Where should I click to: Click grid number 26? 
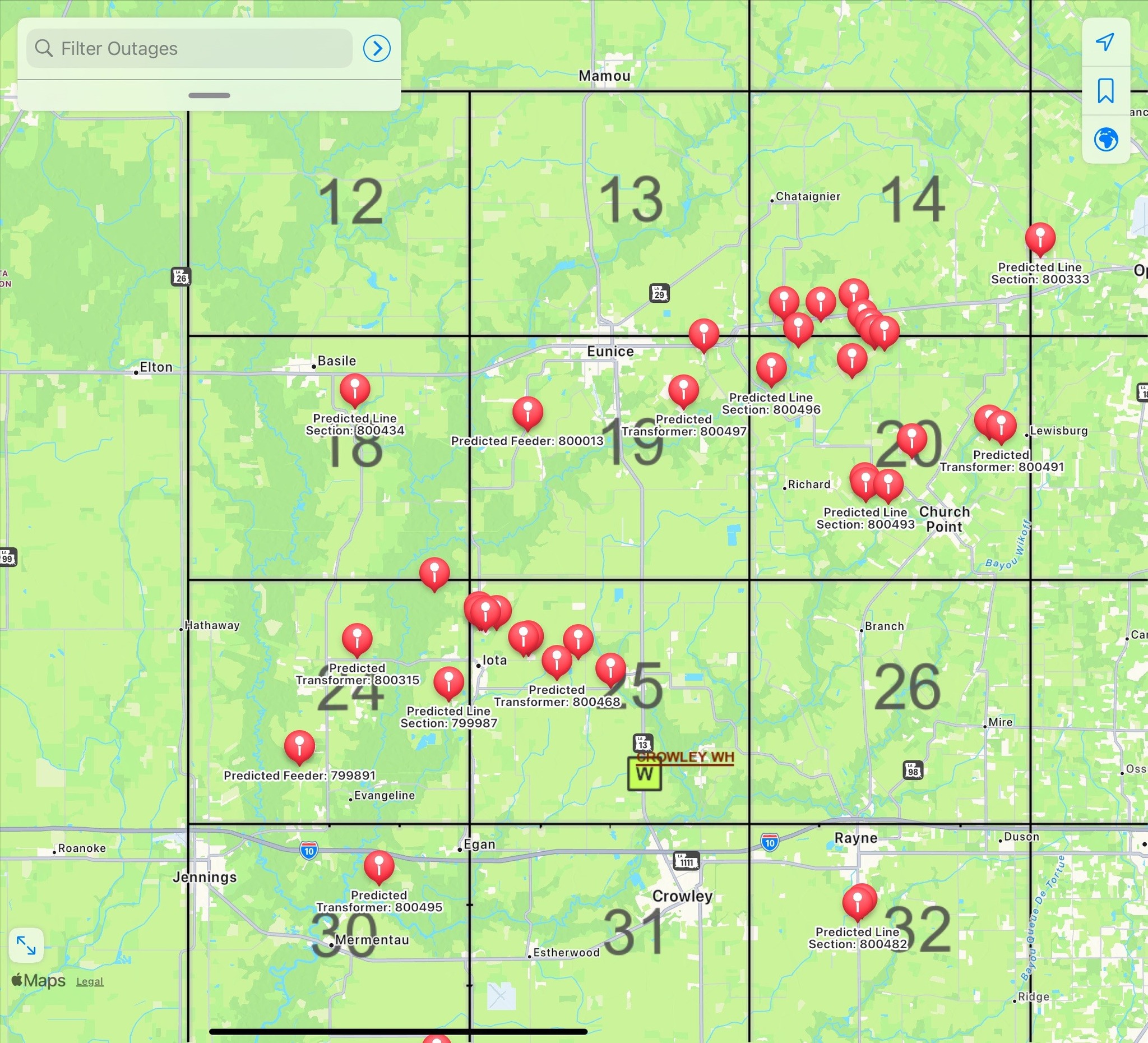pyautogui.click(x=907, y=687)
